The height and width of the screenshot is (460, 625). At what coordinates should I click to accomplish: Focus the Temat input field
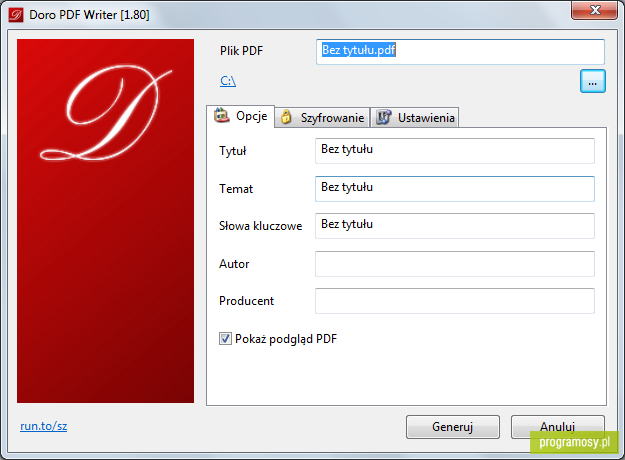point(454,189)
